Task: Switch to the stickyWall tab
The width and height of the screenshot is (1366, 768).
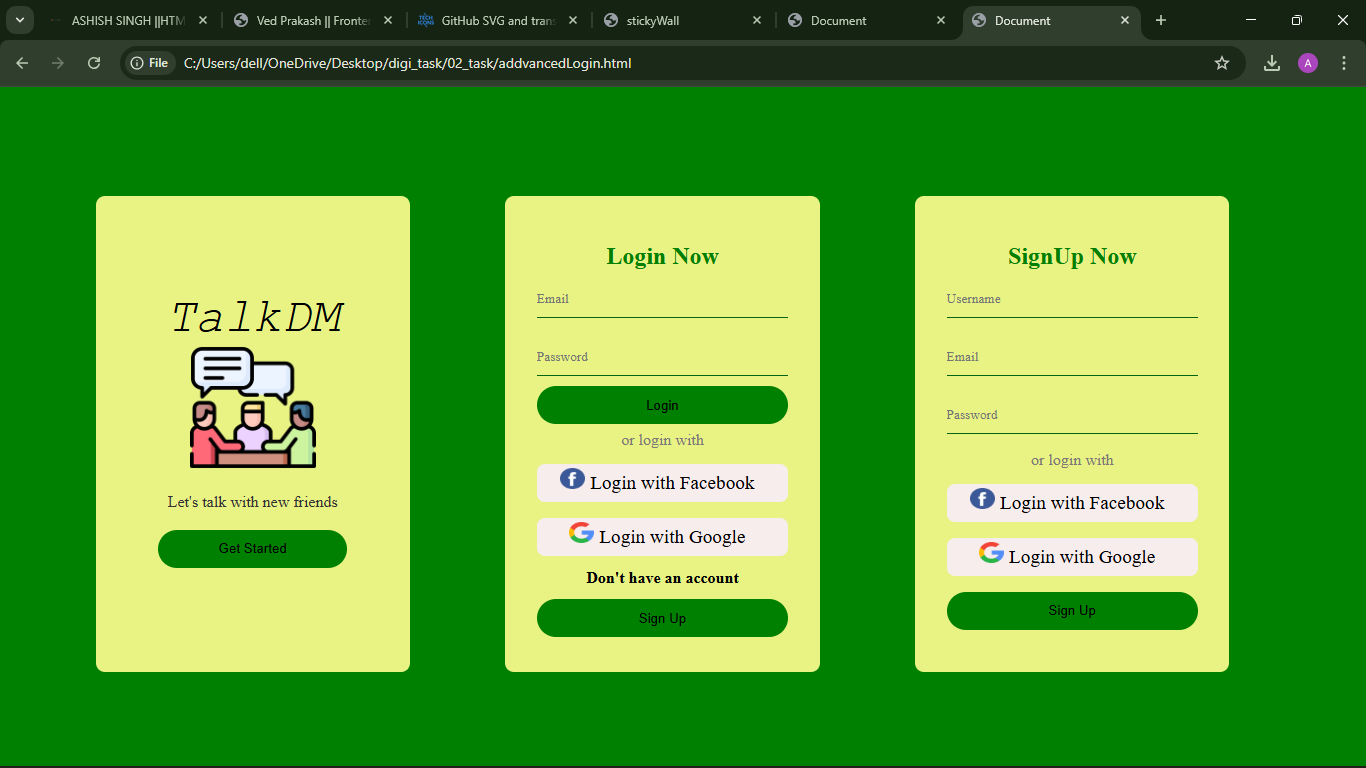Action: 682,20
